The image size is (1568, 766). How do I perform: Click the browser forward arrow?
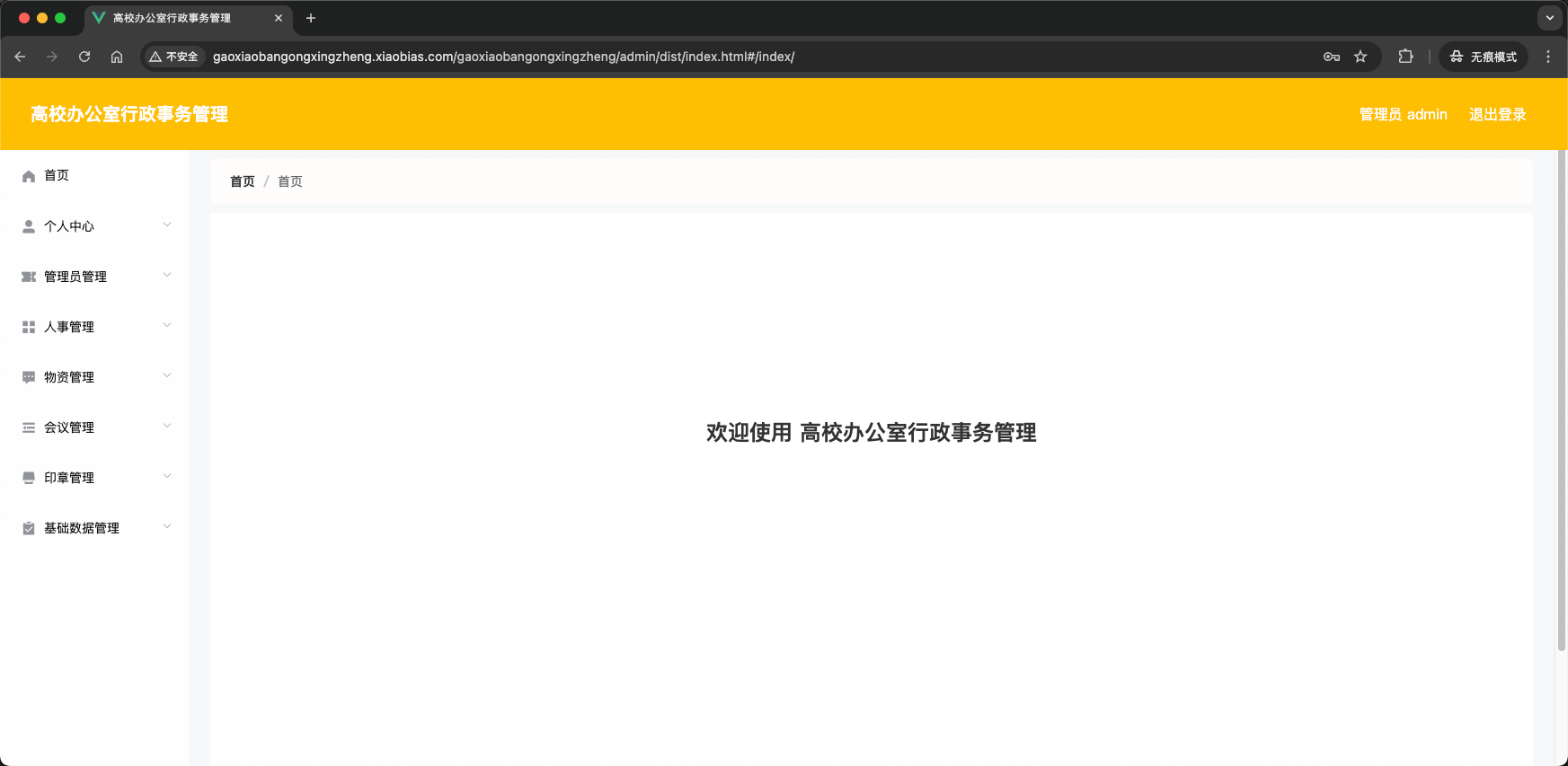tap(52, 57)
